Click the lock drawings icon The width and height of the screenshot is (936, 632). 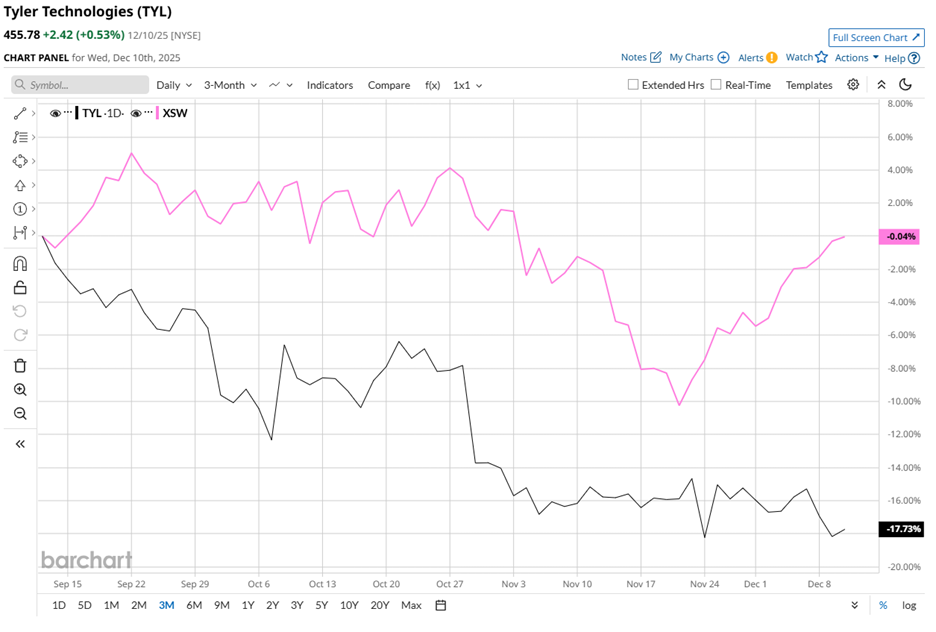click(20, 288)
